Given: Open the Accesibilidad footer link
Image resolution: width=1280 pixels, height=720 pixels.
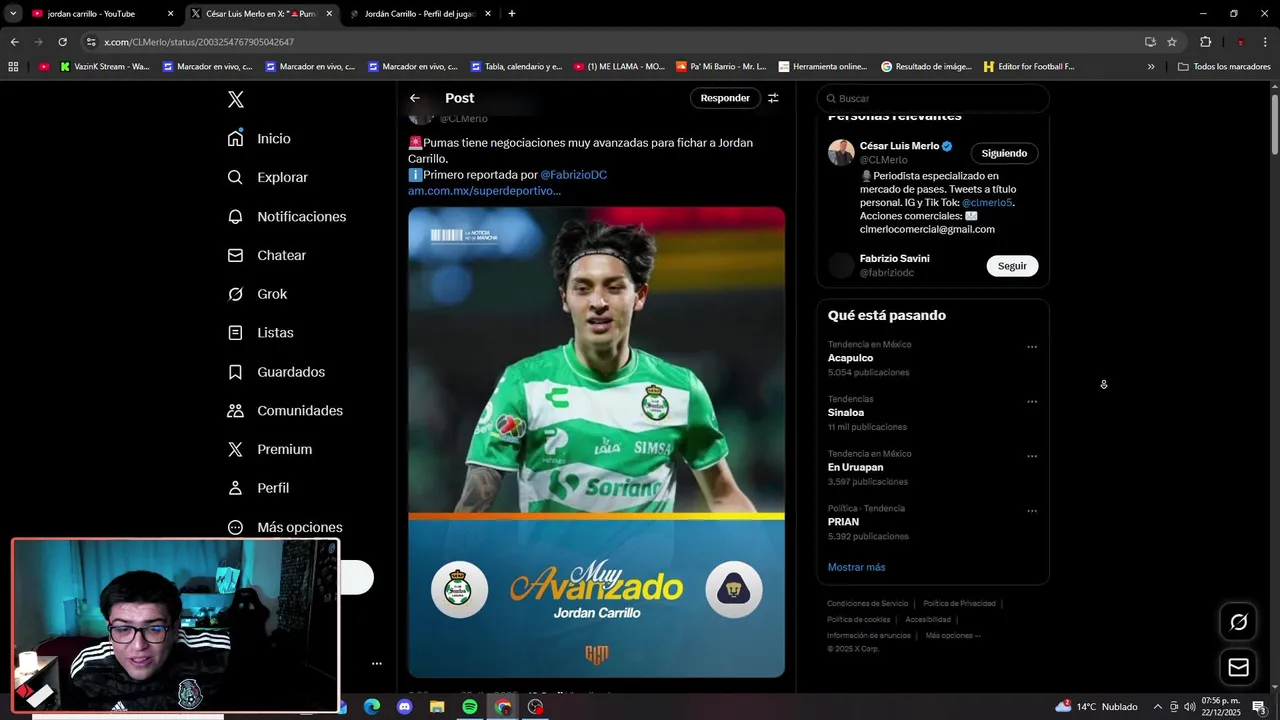Looking at the screenshot, I should tap(928, 620).
